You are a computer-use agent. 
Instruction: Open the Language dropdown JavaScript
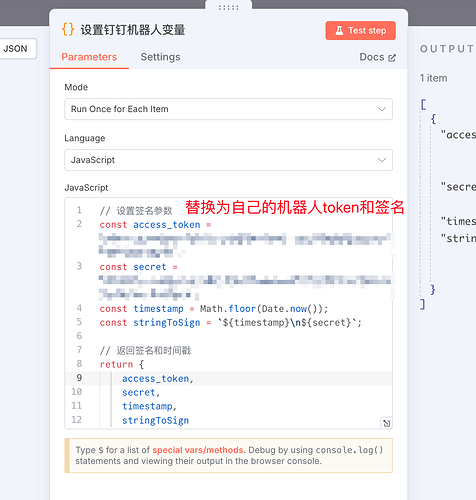point(228,160)
